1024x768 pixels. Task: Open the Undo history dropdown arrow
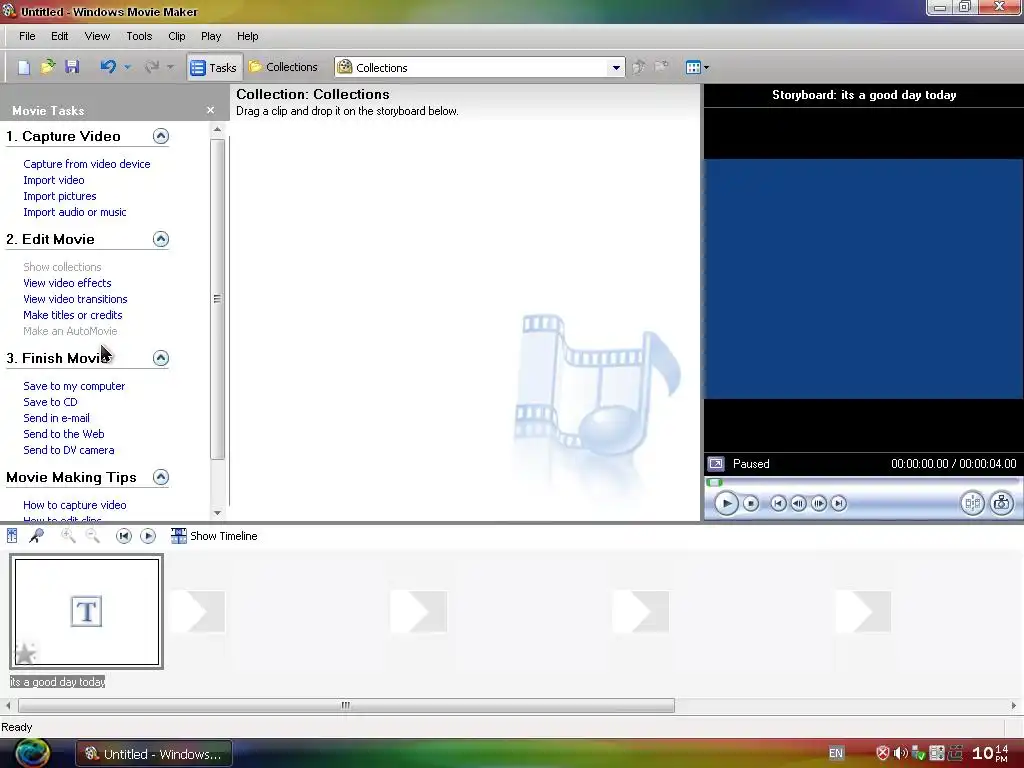127,67
